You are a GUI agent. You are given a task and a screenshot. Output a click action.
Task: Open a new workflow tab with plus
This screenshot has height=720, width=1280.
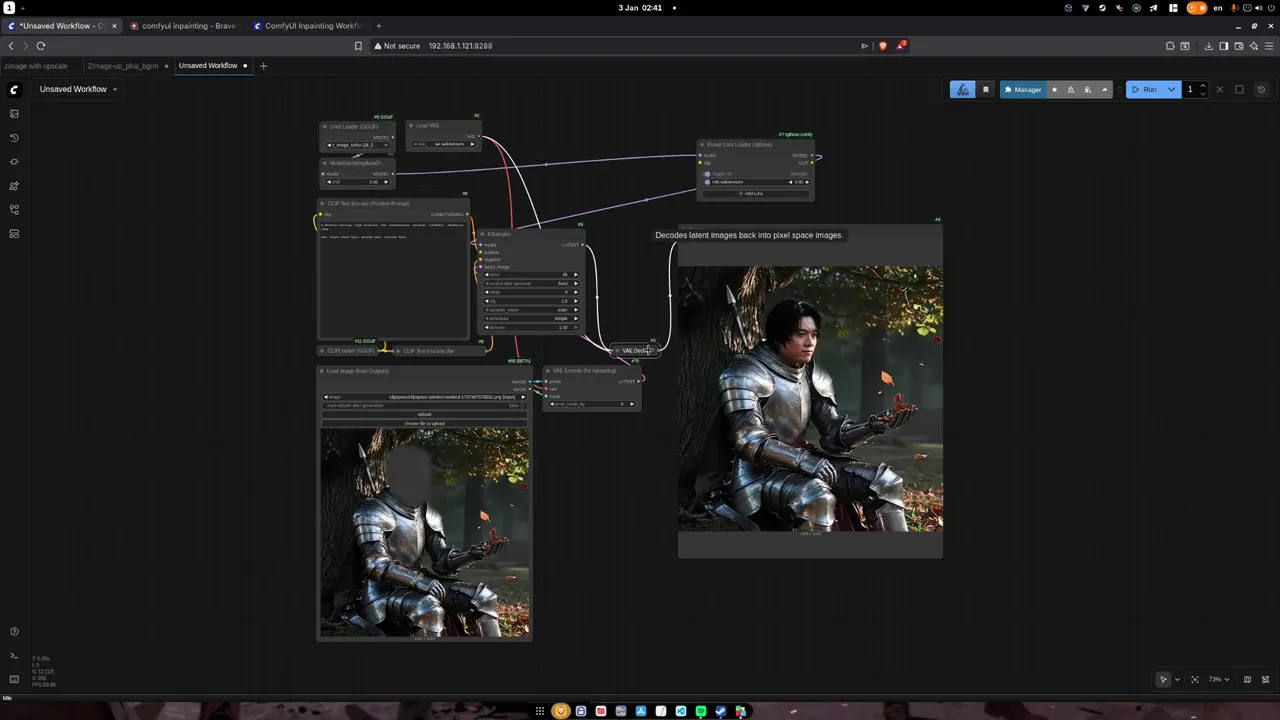point(264,66)
